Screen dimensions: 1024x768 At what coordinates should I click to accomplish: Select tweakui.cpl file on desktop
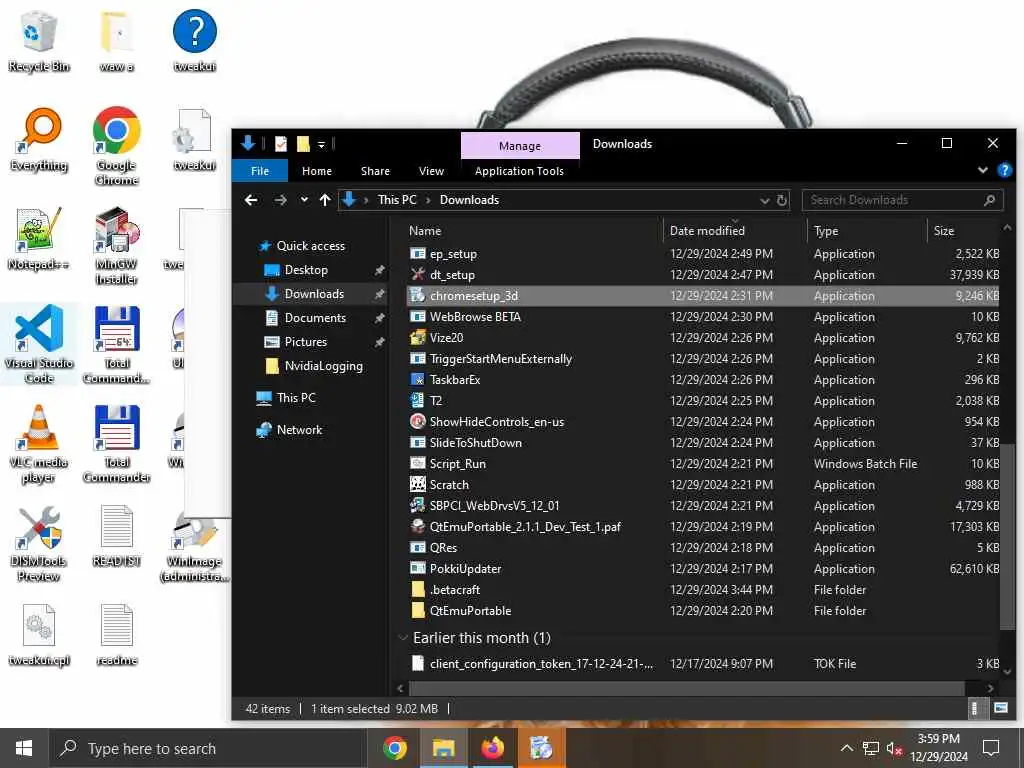(x=39, y=635)
